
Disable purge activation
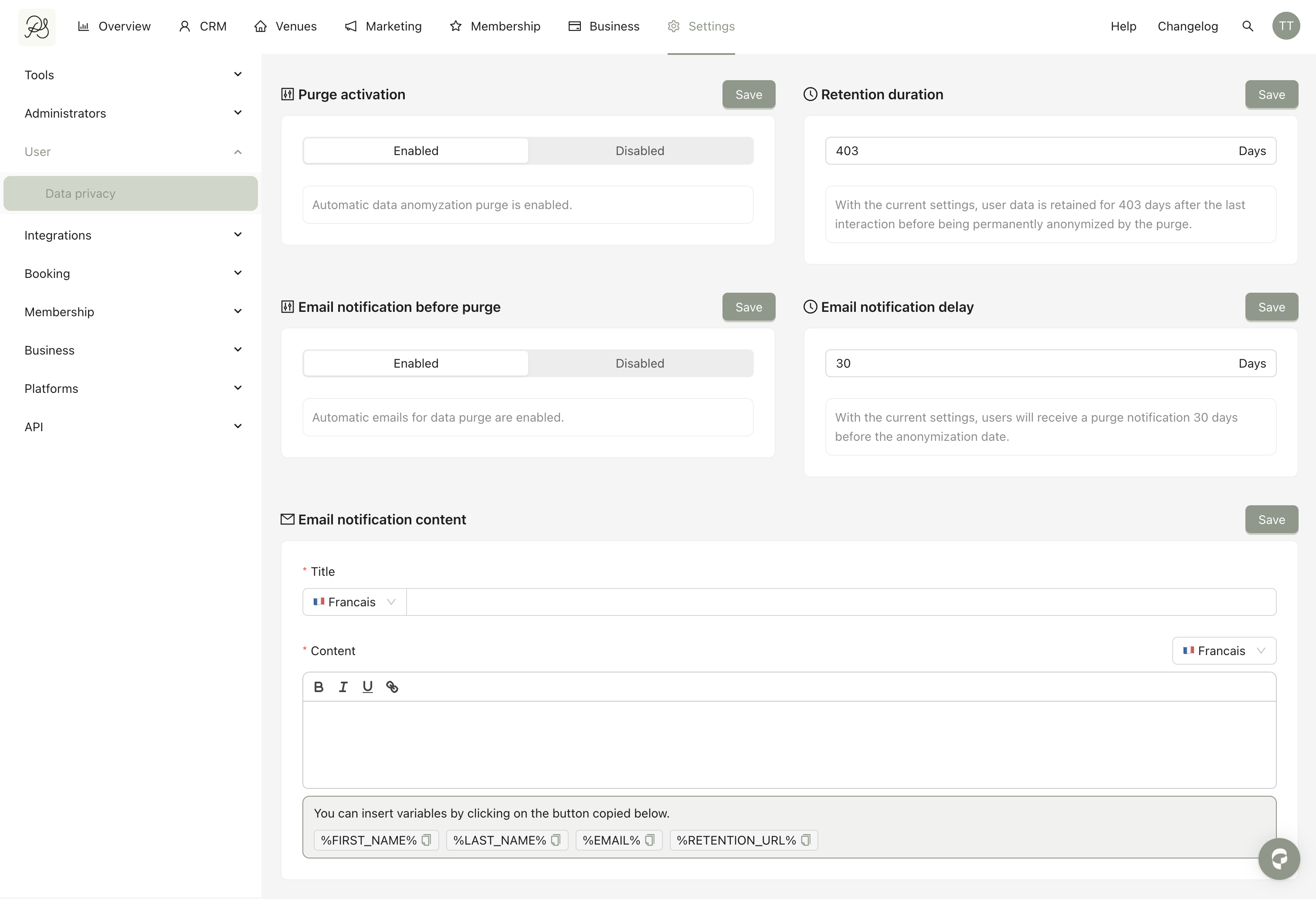tap(640, 151)
